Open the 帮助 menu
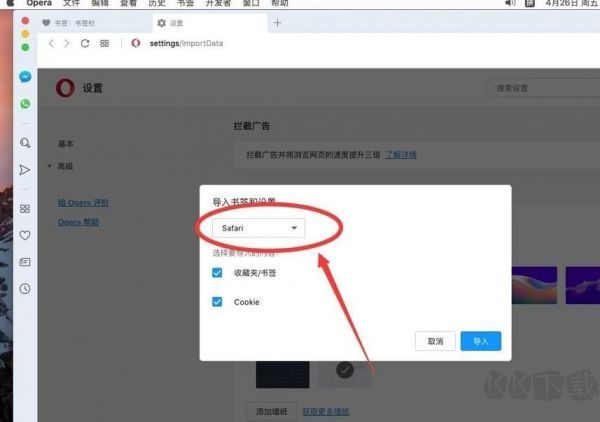 point(279,3)
